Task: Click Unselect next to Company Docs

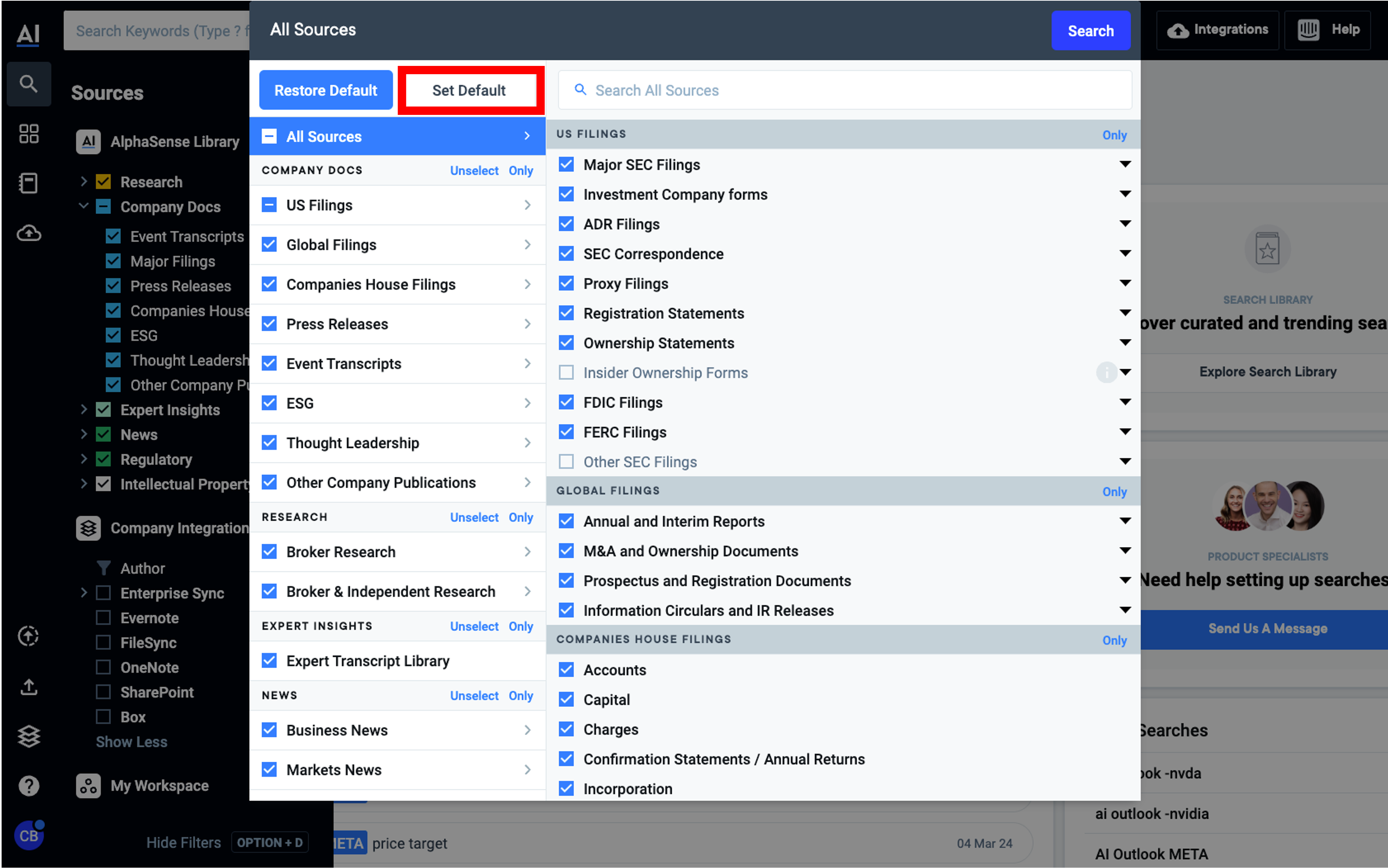Action: pos(474,170)
